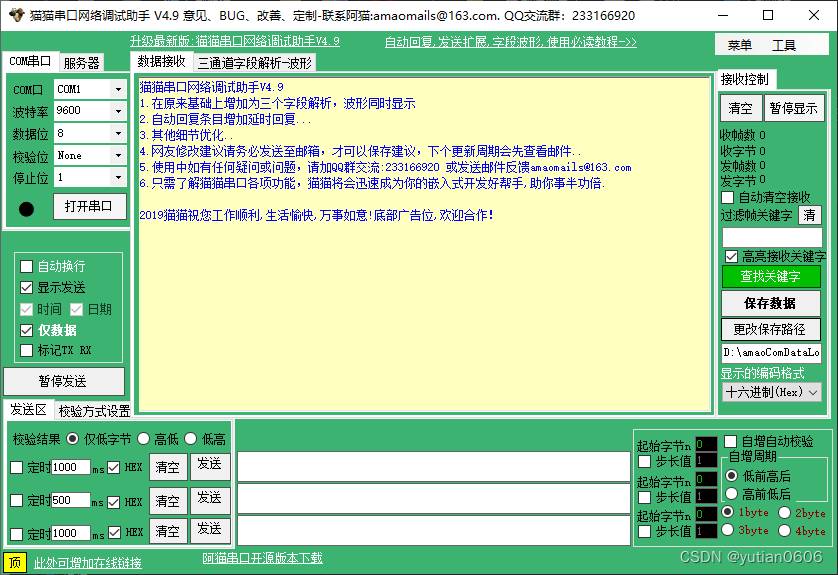Screen dimensions: 838x575
Task: Enable the 自增自动校验 checkbox
Action: [731, 441]
